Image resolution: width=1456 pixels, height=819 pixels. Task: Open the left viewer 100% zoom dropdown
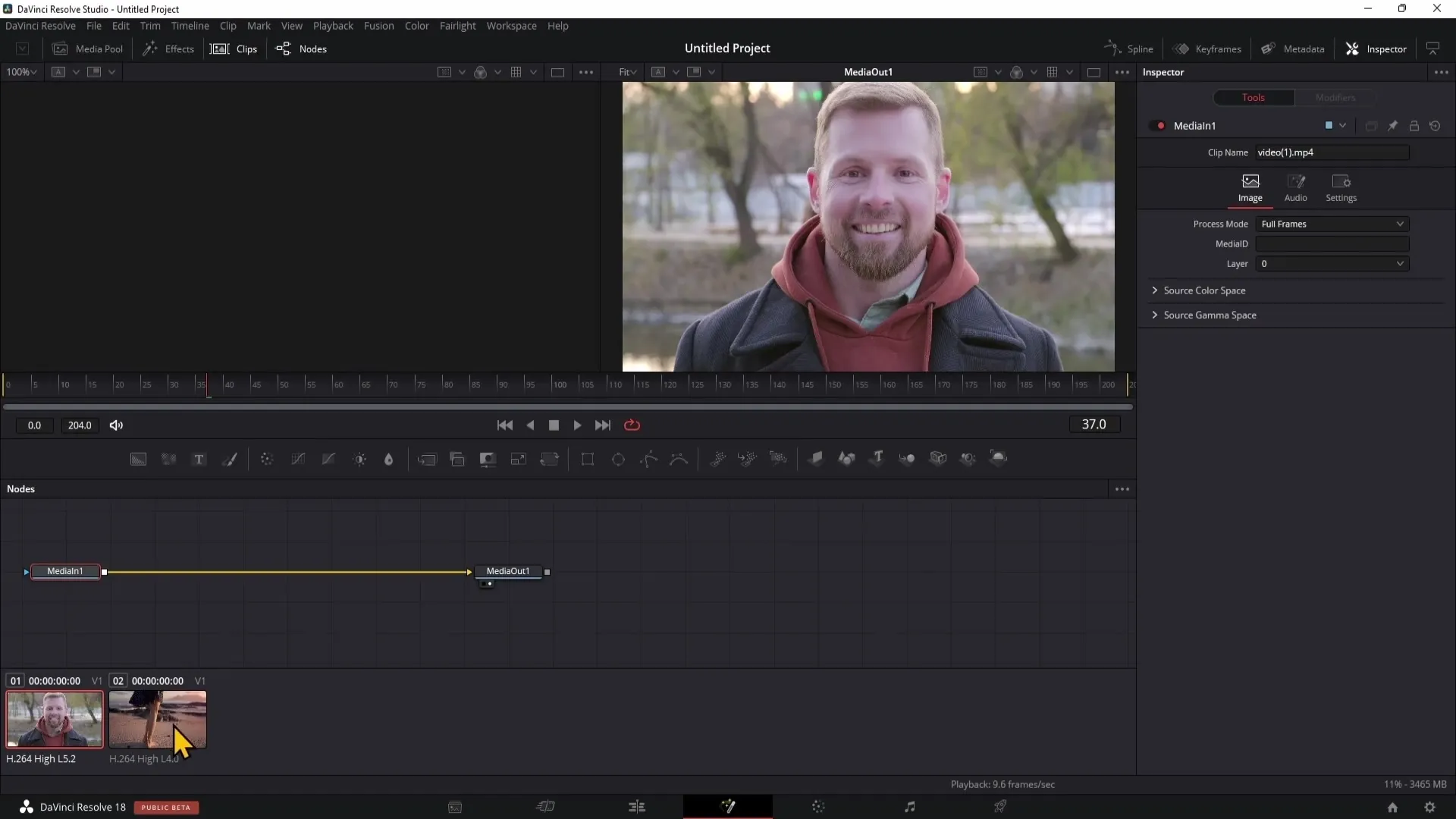pos(21,72)
